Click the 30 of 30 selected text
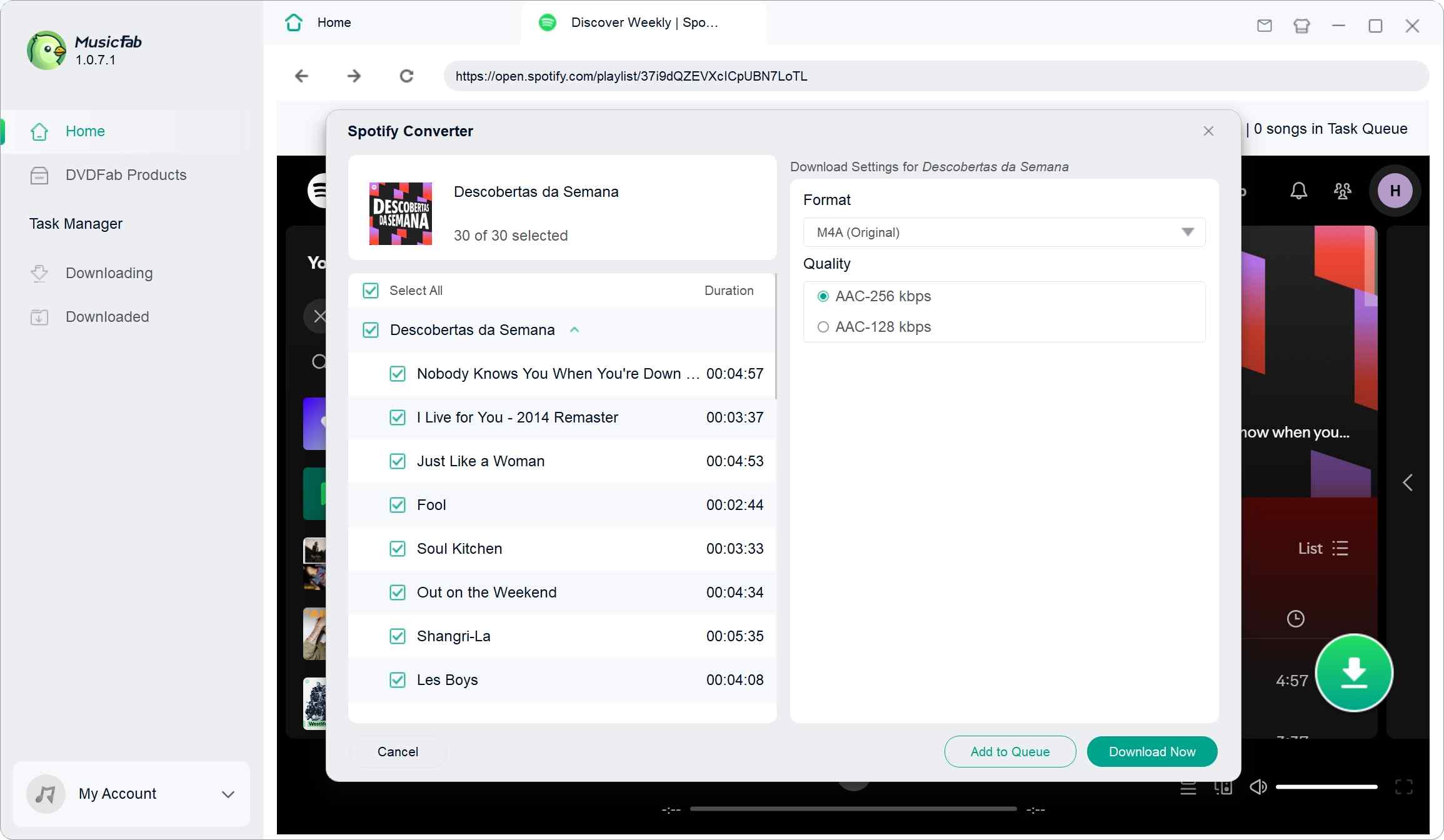1444x840 pixels. (511, 236)
